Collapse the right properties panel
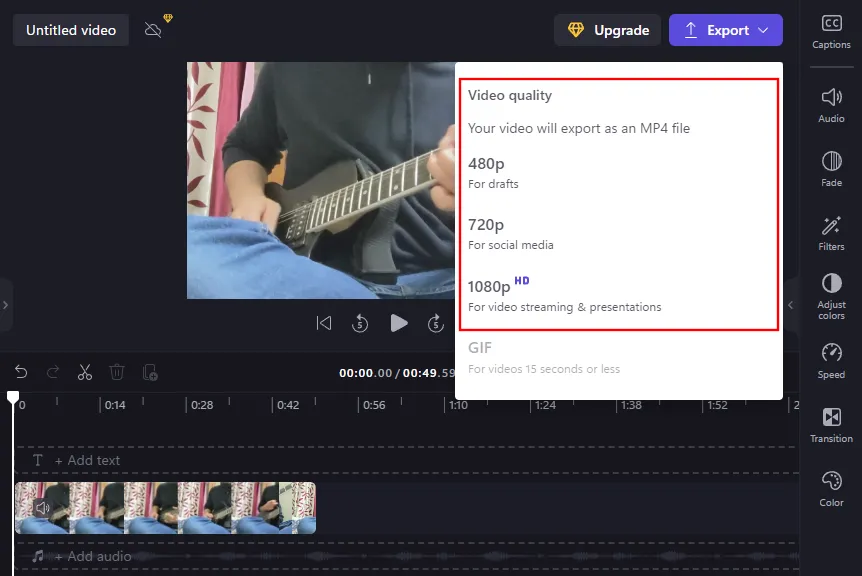862x576 pixels. pyautogui.click(x=791, y=305)
